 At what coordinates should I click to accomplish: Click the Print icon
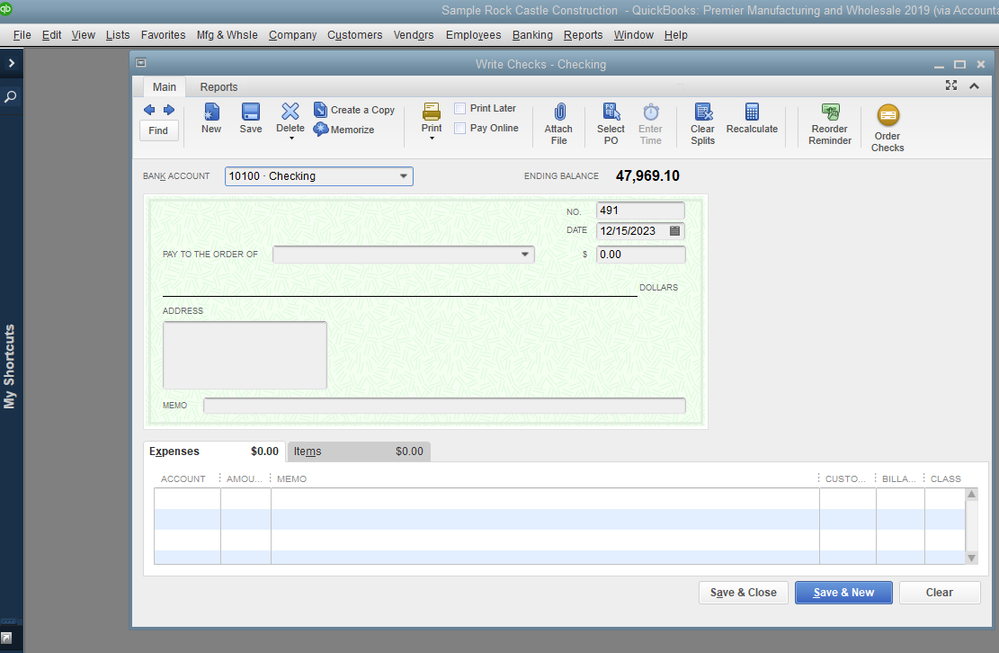tap(431, 112)
